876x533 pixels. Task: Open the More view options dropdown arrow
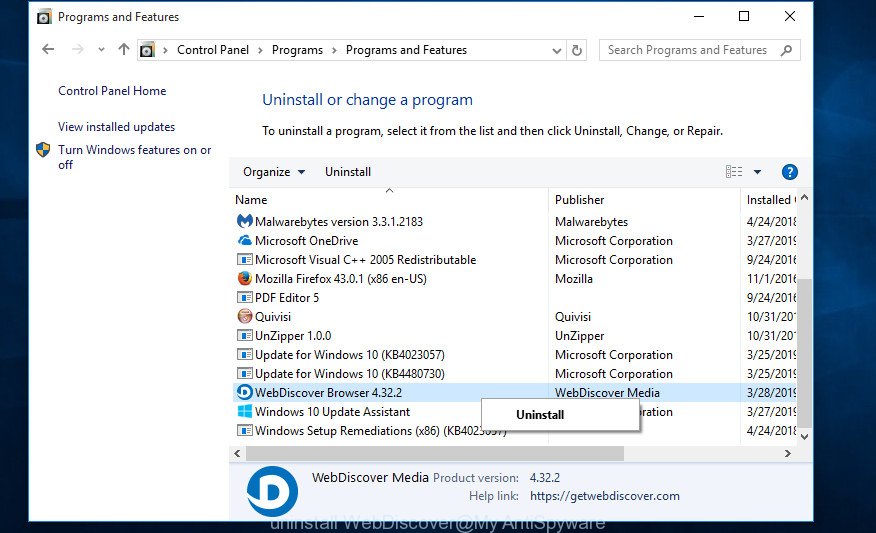pos(757,172)
